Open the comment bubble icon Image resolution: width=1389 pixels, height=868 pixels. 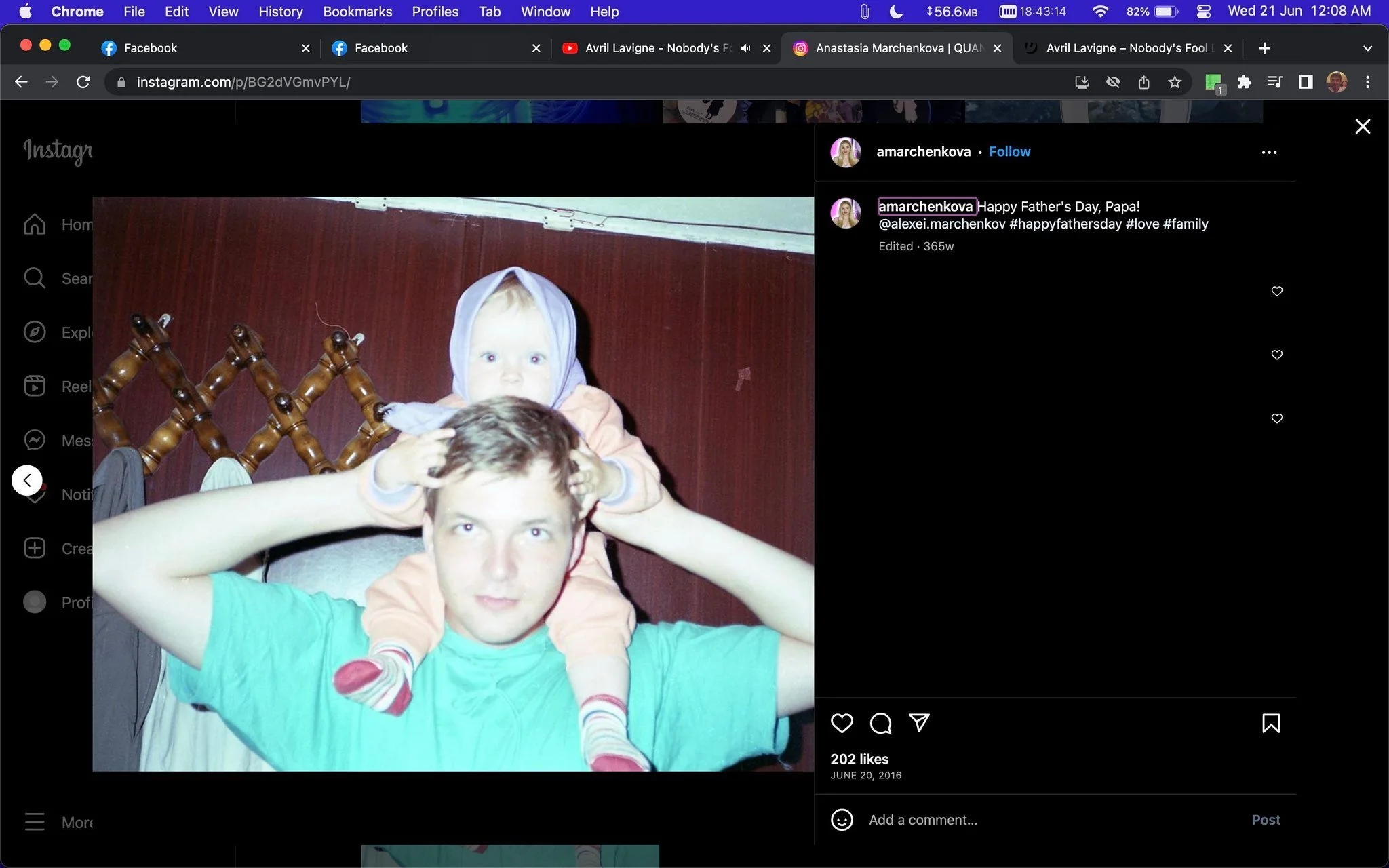pyautogui.click(x=880, y=723)
